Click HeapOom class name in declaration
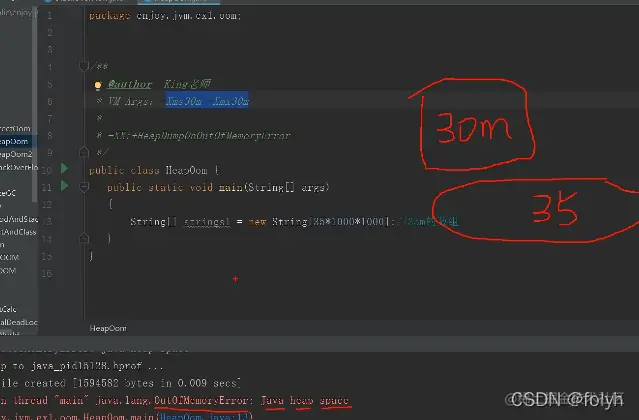Viewport: 639px width, 420px height. coord(186,170)
